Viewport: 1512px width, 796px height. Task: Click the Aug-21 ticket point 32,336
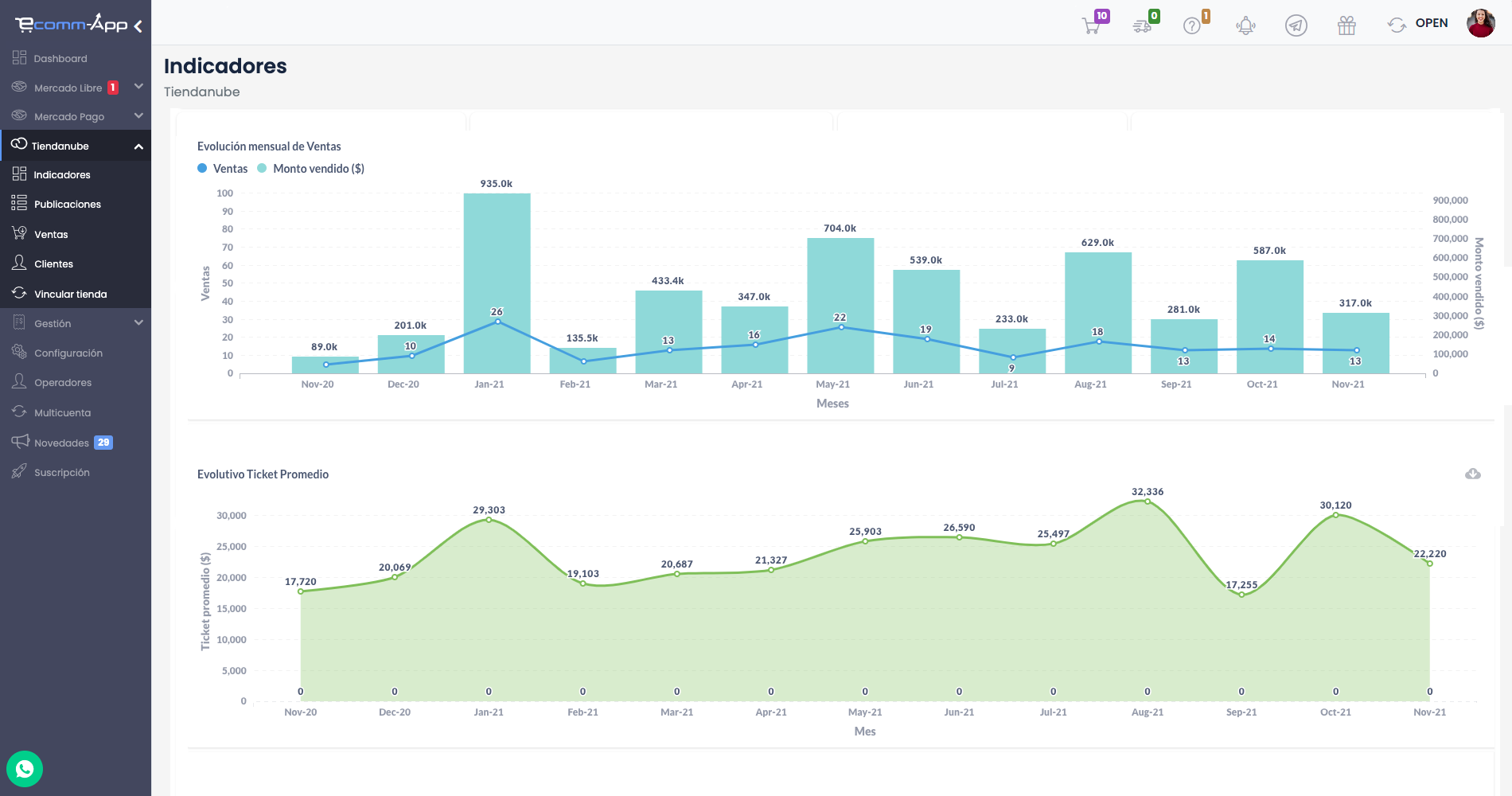point(1148,501)
